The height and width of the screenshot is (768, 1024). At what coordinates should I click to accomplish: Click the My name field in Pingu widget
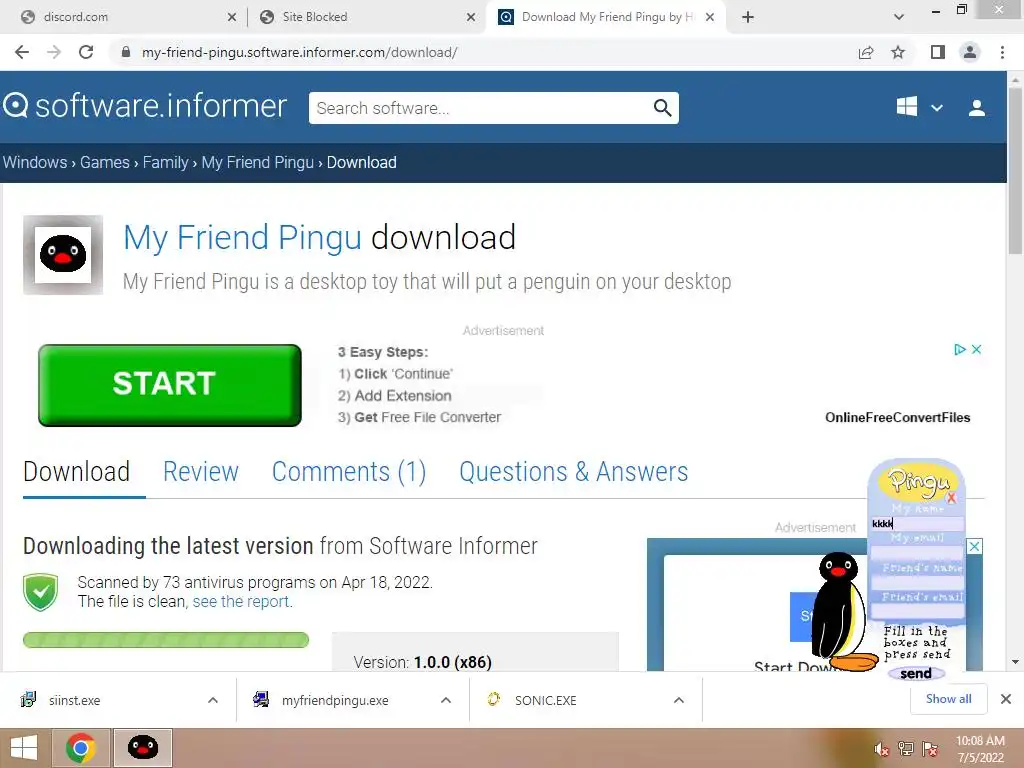pyautogui.click(x=917, y=523)
